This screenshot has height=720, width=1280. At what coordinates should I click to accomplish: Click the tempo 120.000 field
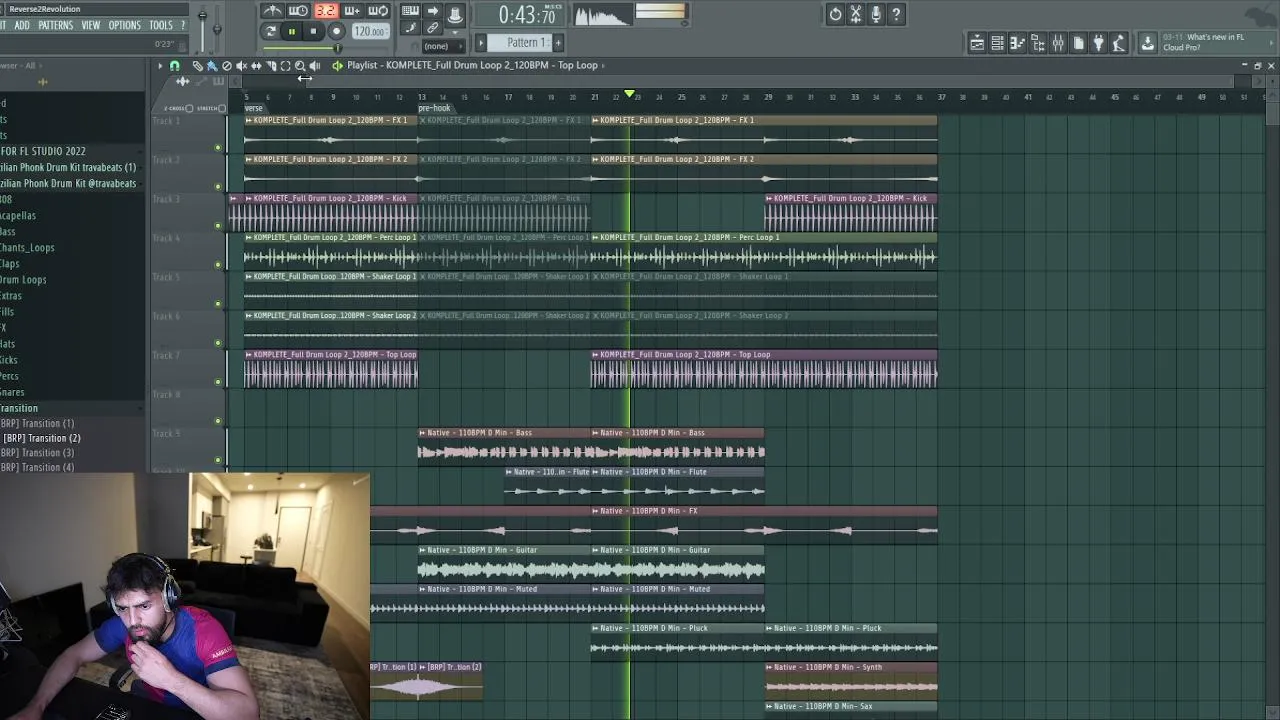click(x=369, y=31)
